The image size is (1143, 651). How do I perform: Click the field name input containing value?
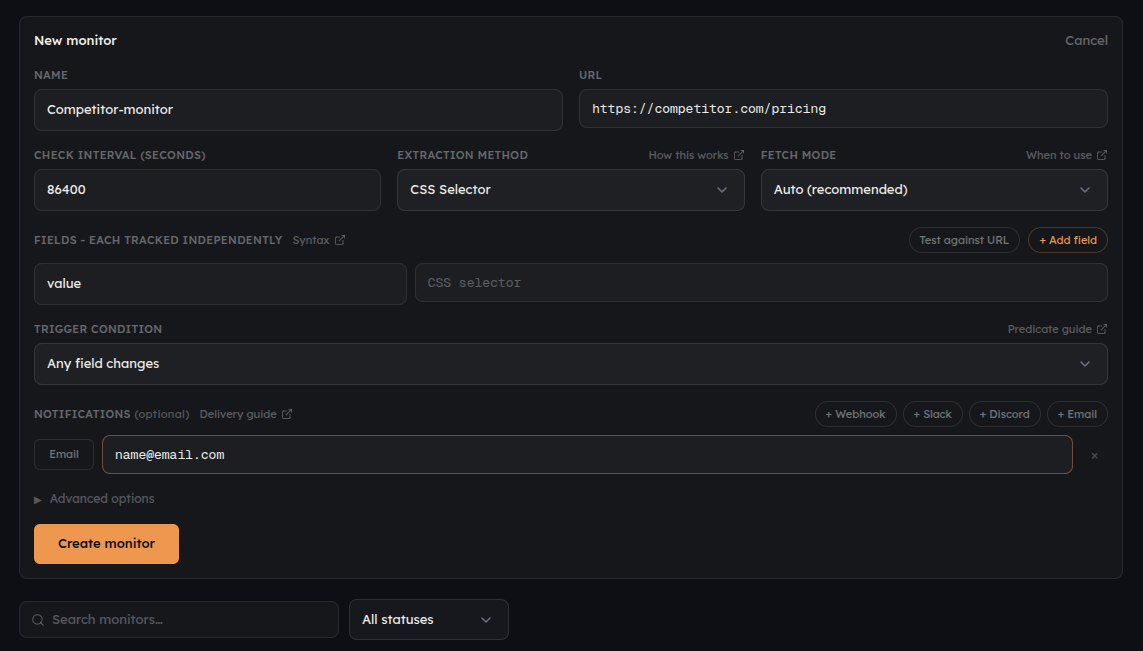220,284
